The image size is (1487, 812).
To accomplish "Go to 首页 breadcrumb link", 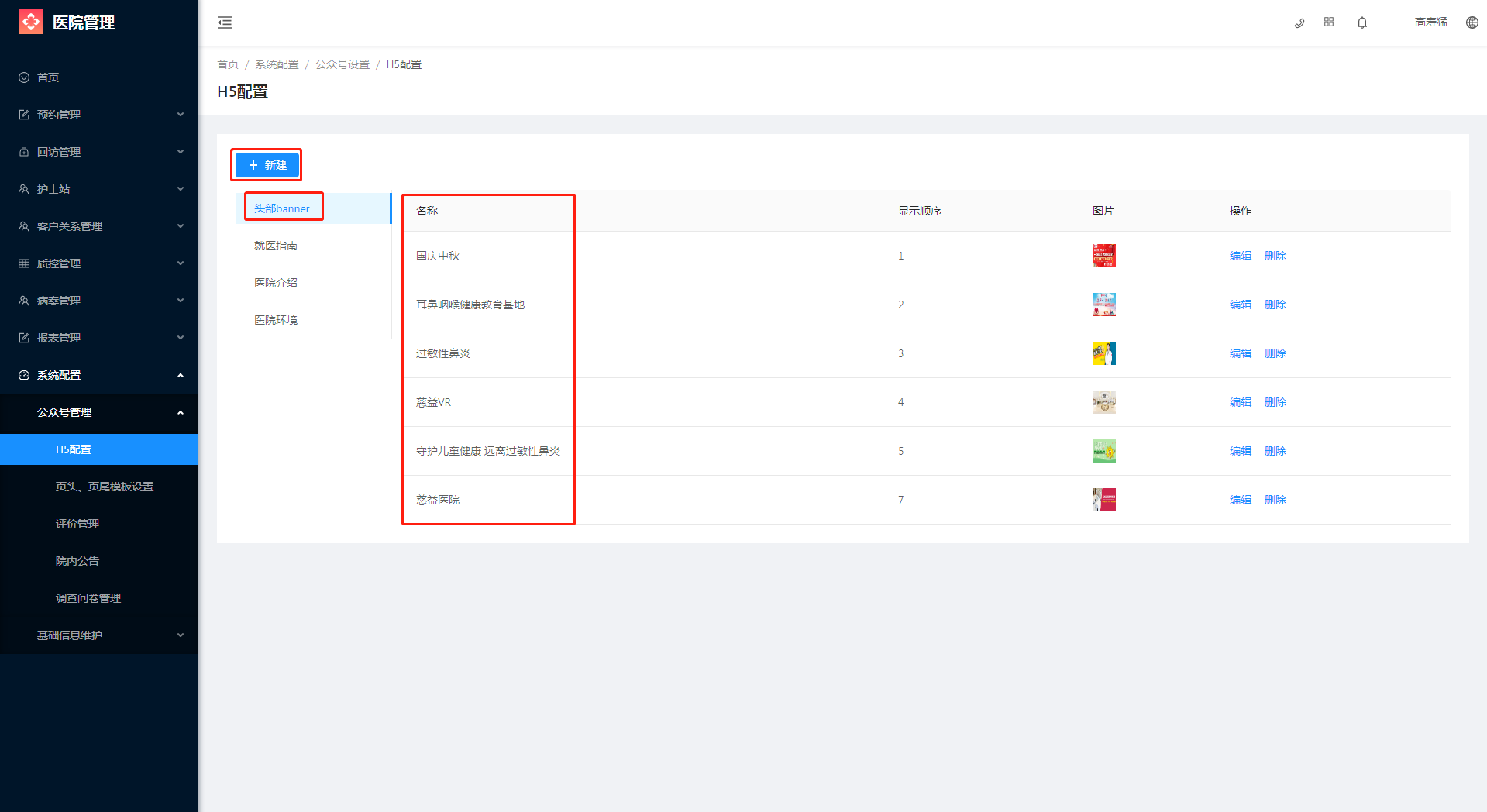I will point(228,64).
